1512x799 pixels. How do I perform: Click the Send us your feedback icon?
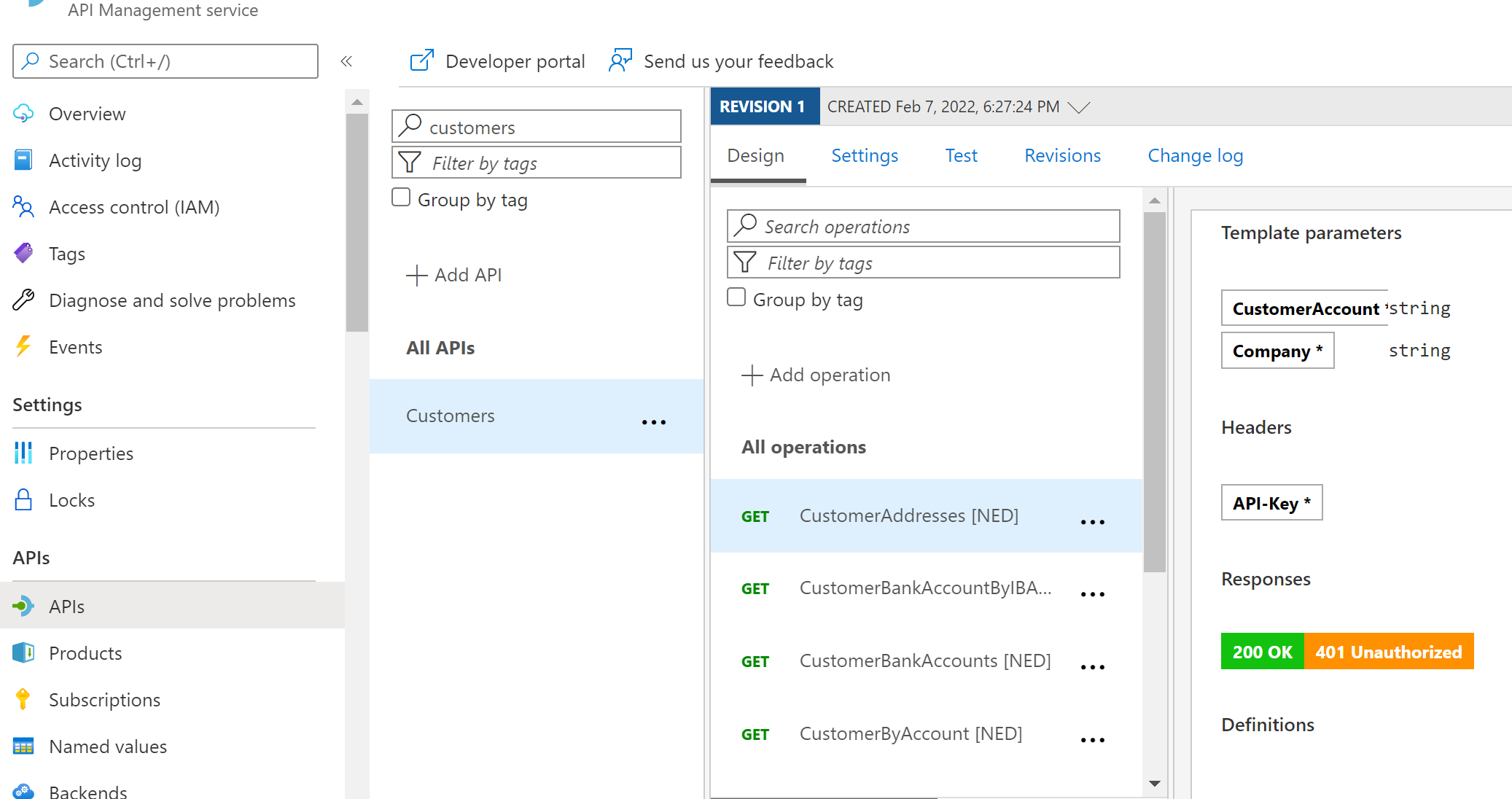tap(620, 61)
